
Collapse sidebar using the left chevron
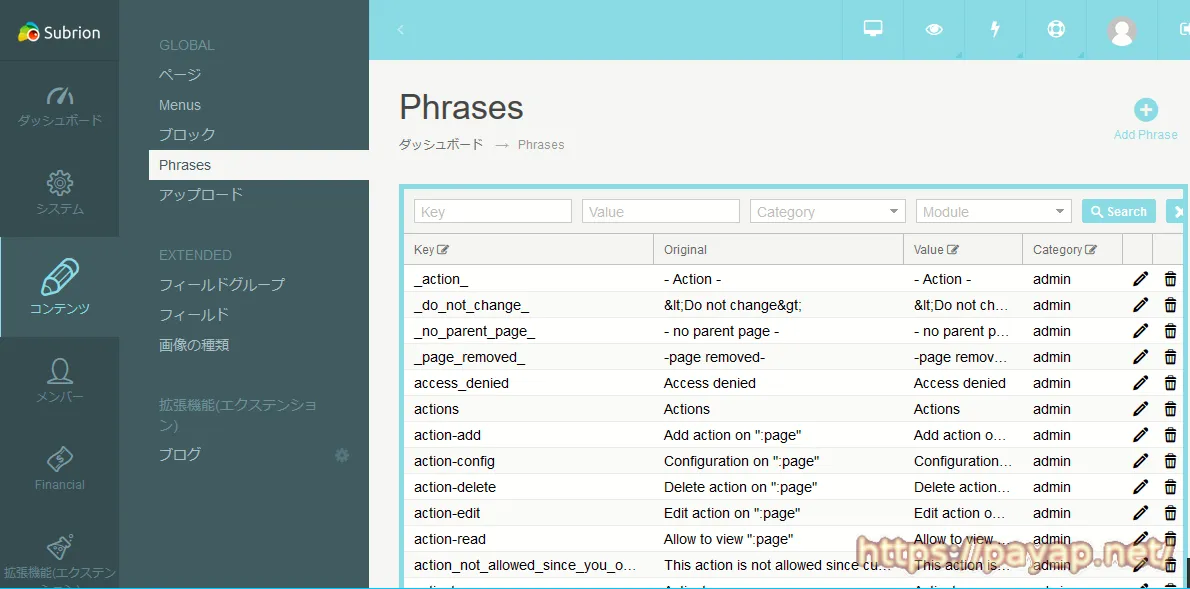pyautogui.click(x=401, y=30)
